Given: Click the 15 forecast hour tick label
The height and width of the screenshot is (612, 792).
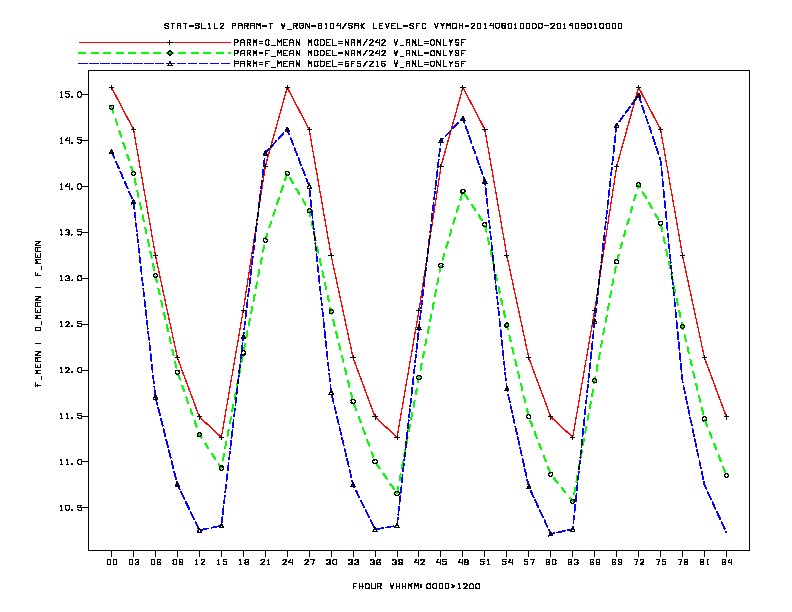Looking at the screenshot, I should point(221,562).
